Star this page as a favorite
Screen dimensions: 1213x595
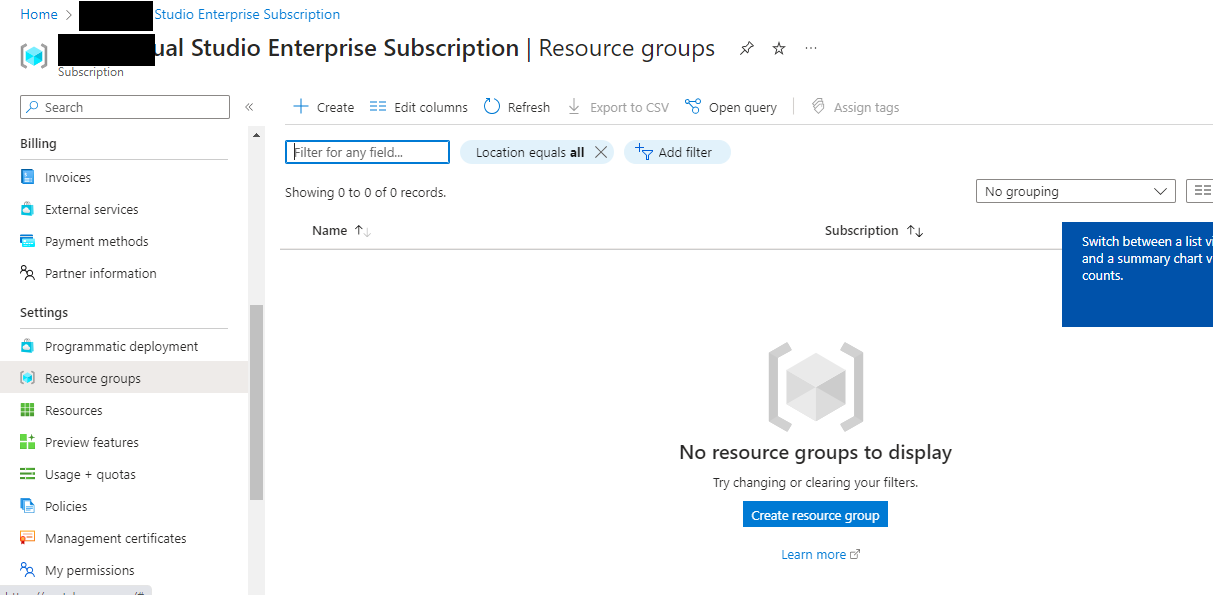coord(778,47)
